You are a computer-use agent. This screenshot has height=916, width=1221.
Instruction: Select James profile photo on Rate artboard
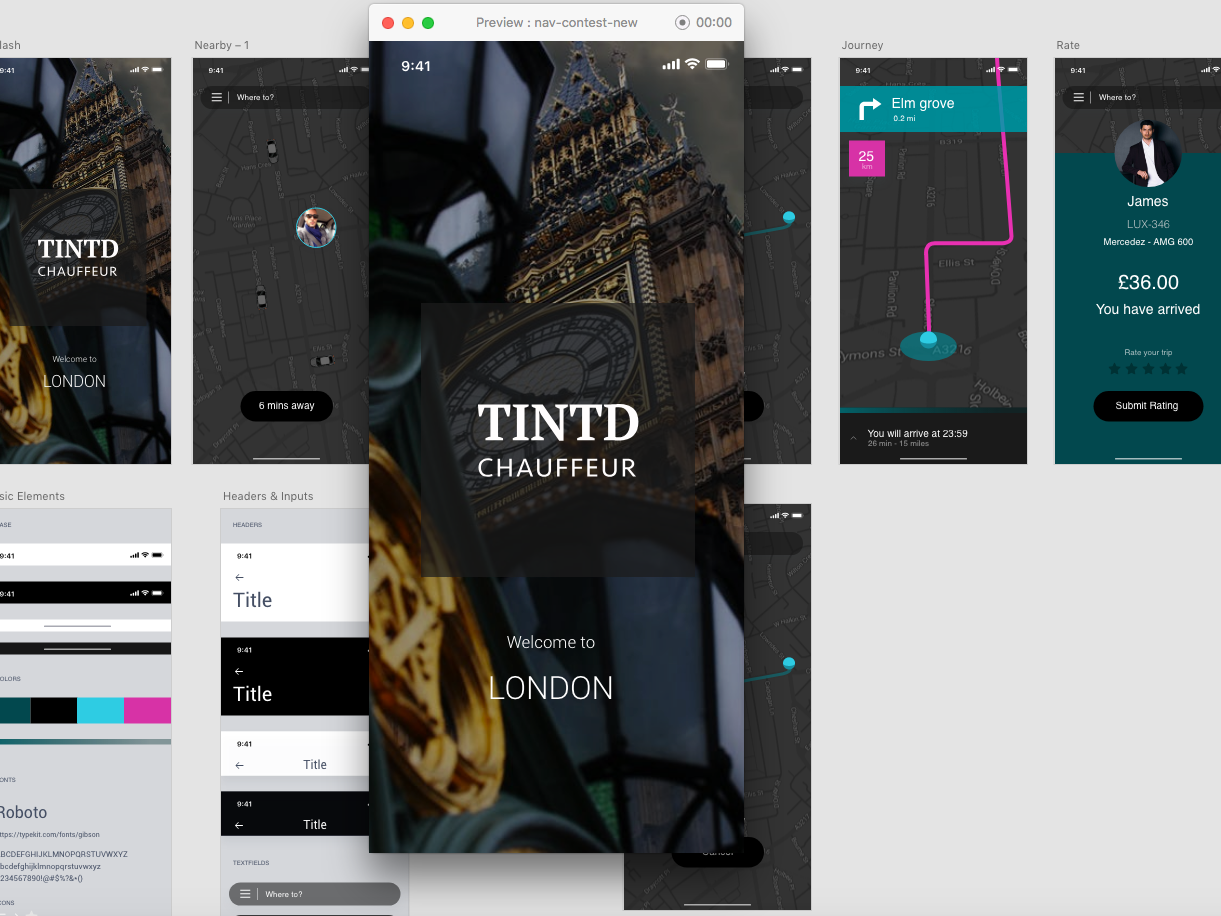click(1148, 153)
